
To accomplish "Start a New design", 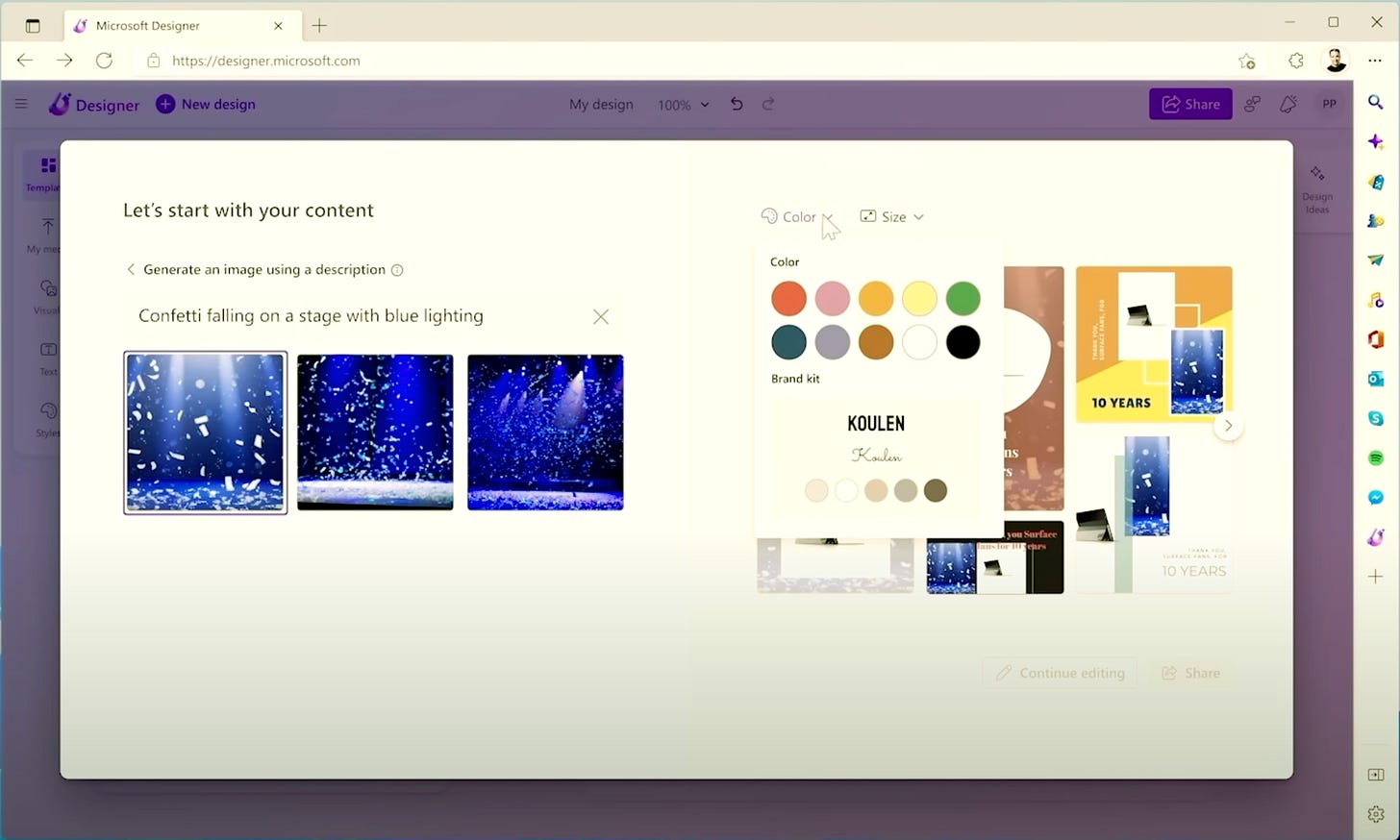I will click(x=206, y=104).
